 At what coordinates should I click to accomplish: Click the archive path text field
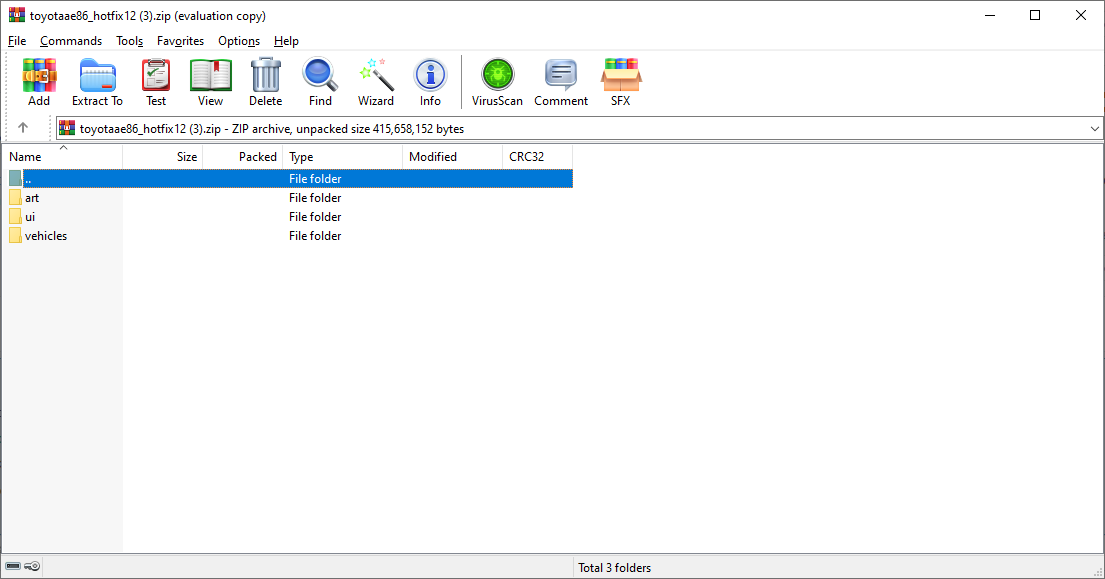[579, 129]
